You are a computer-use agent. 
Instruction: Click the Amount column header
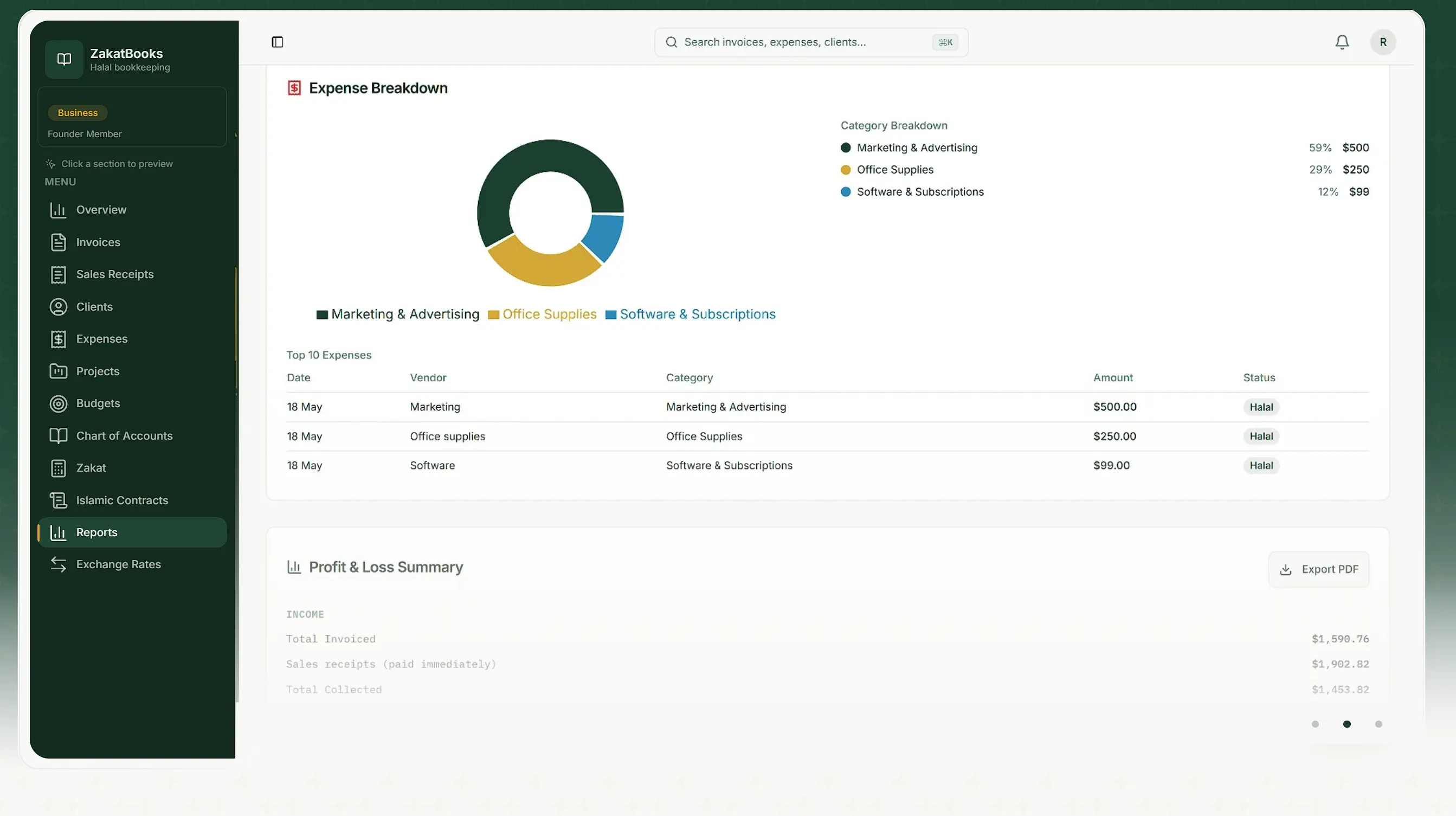coord(1112,377)
